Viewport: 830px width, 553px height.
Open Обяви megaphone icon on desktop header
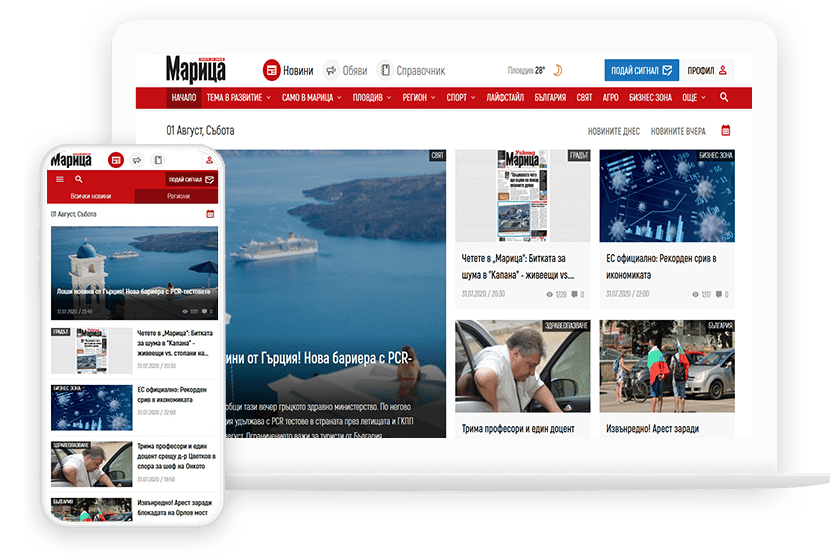click(x=331, y=70)
